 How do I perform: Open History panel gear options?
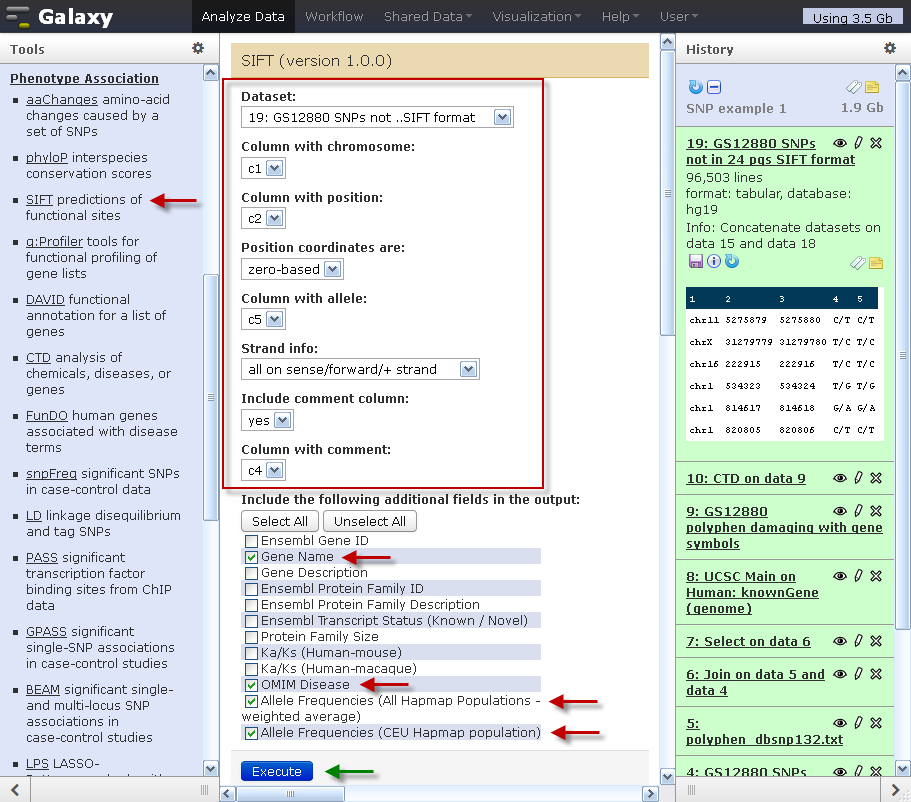coord(890,48)
